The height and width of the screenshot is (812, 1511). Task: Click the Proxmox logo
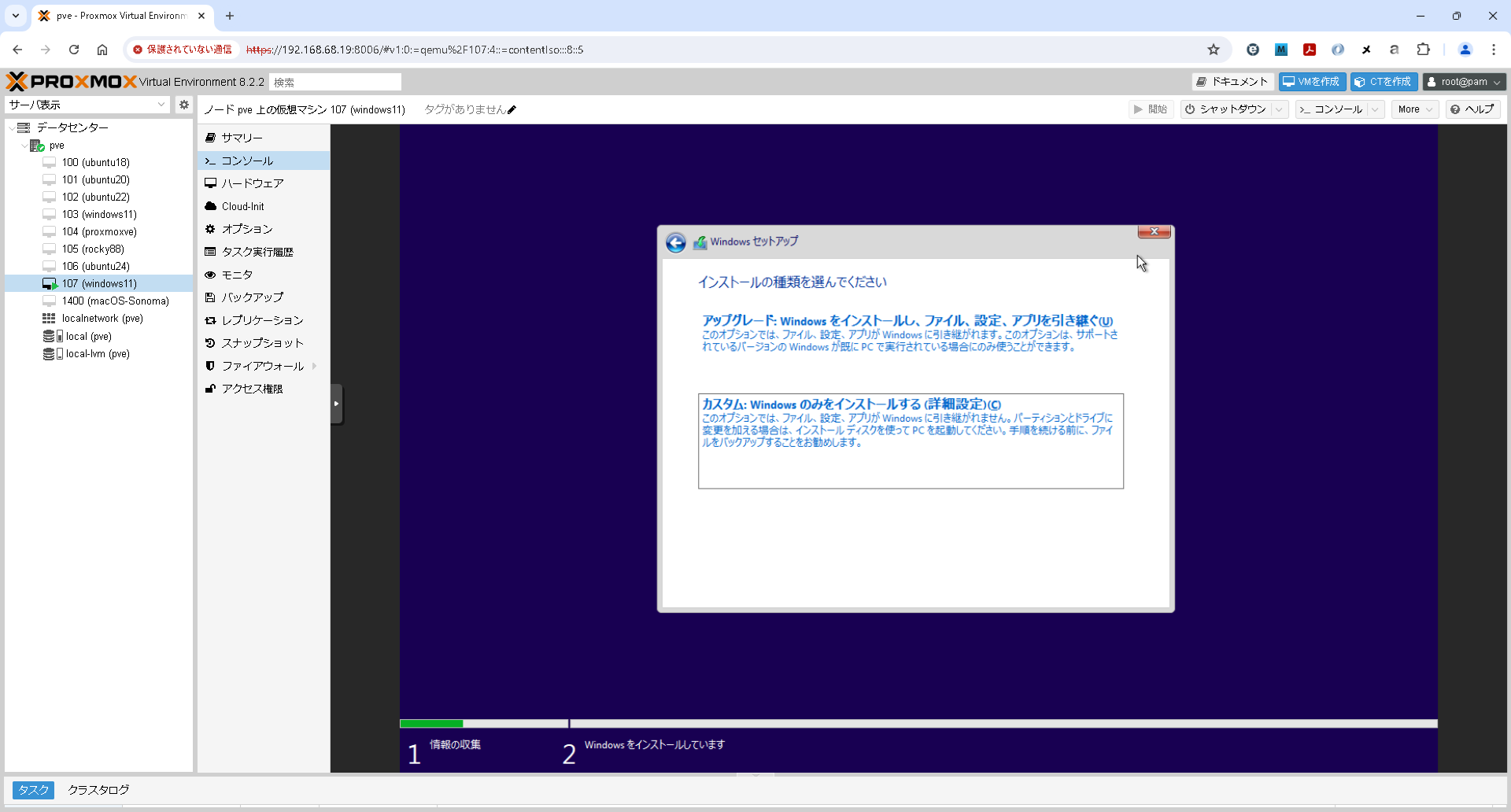point(72,82)
